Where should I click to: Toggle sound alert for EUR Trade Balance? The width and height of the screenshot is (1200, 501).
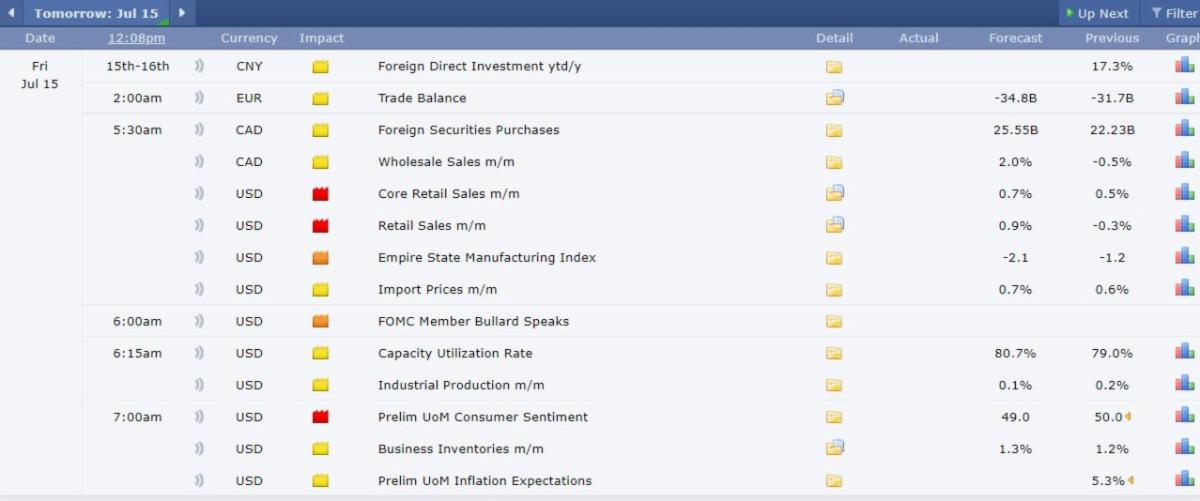coord(199,98)
